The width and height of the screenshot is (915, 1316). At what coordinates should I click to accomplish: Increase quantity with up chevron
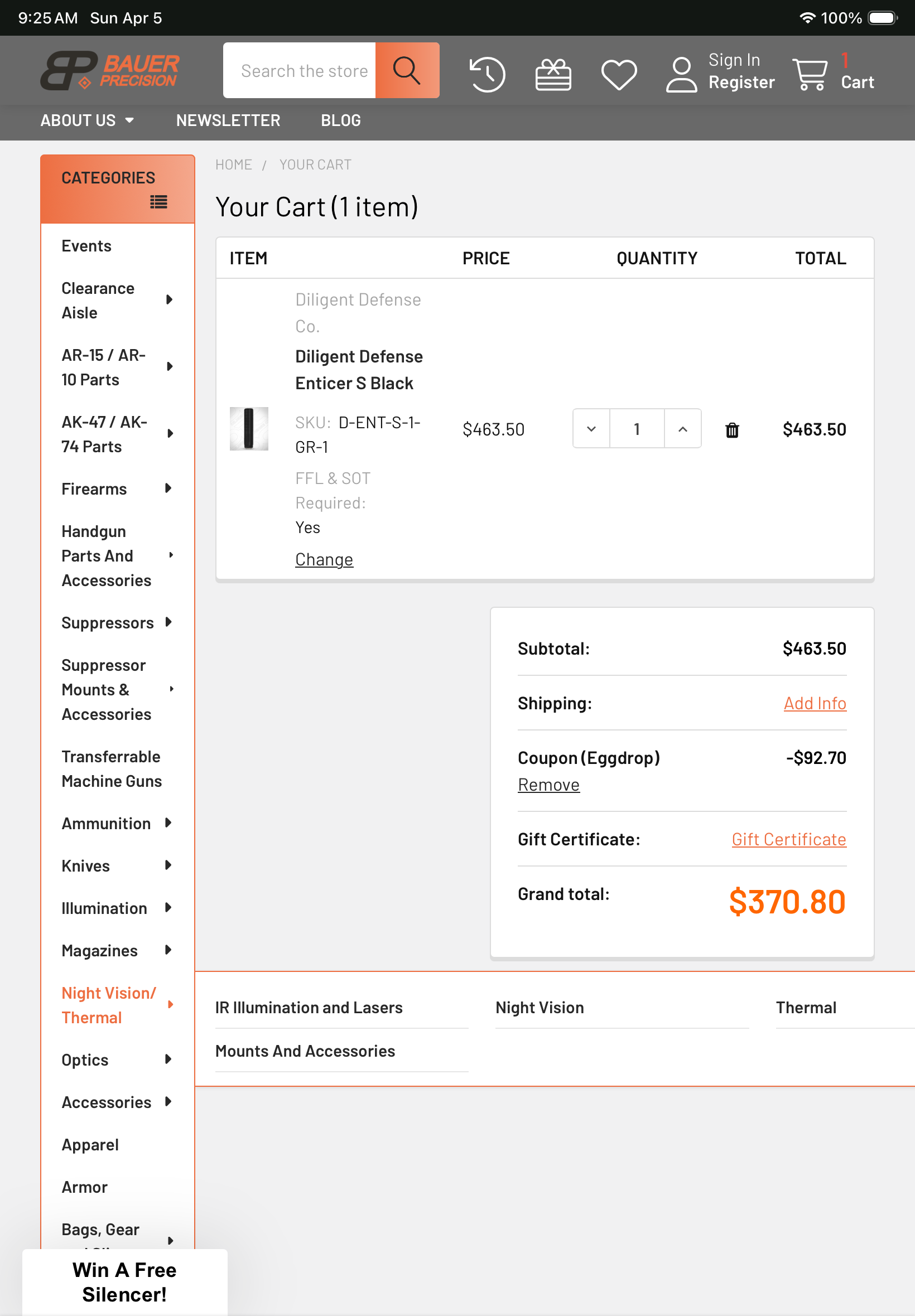[682, 429]
